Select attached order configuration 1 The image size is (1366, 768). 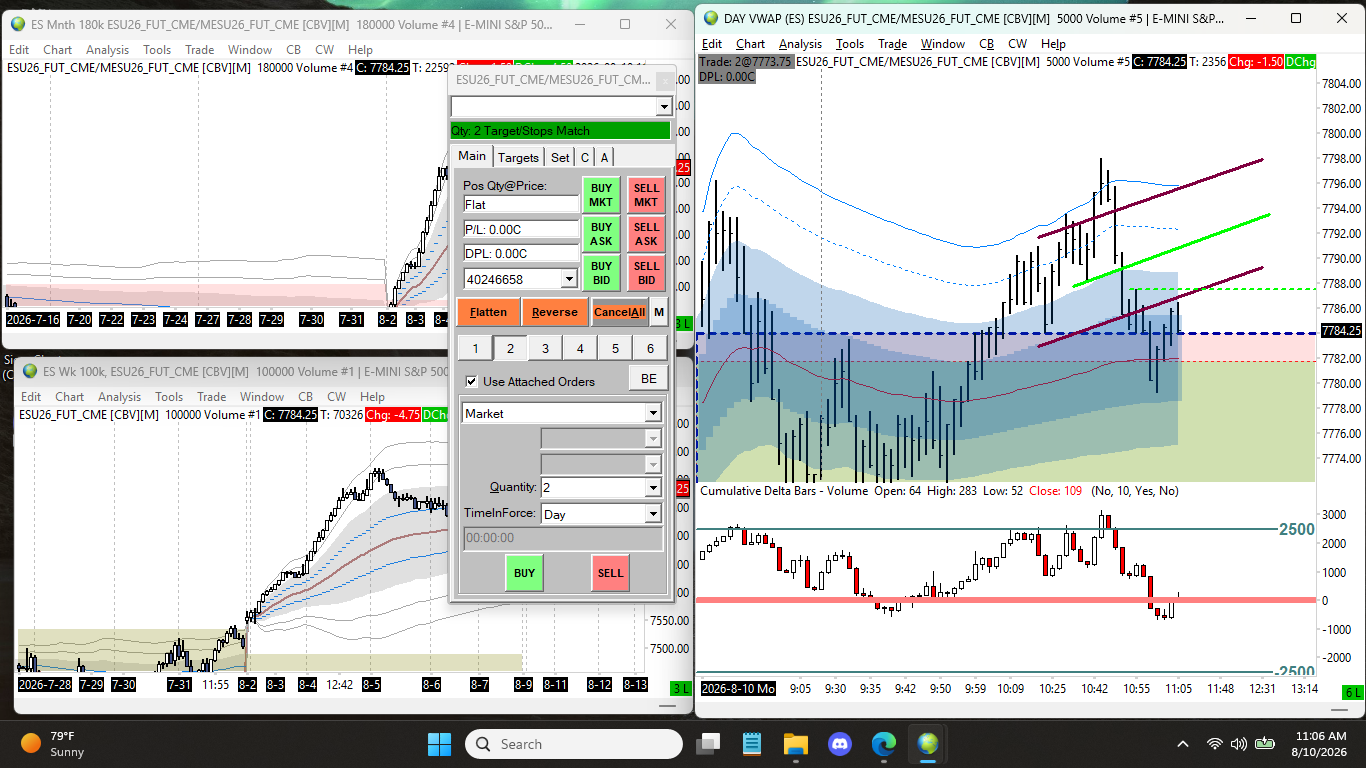click(x=475, y=348)
